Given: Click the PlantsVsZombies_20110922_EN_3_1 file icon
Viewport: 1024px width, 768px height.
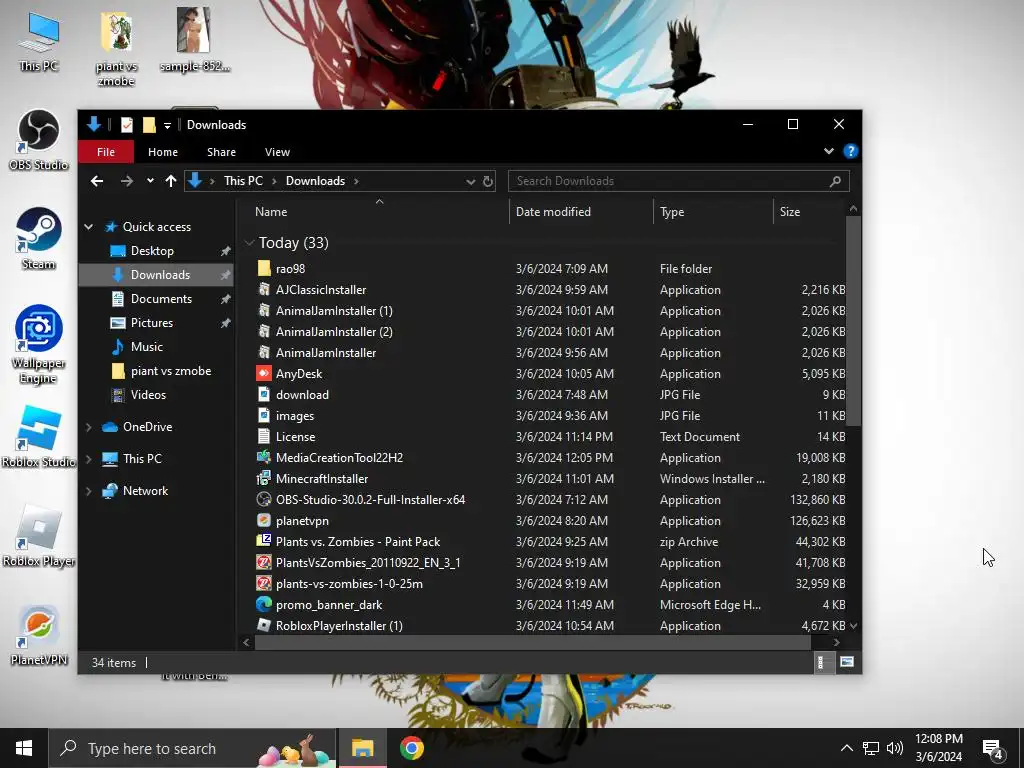Looking at the screenshot, I should click(264, 562).
